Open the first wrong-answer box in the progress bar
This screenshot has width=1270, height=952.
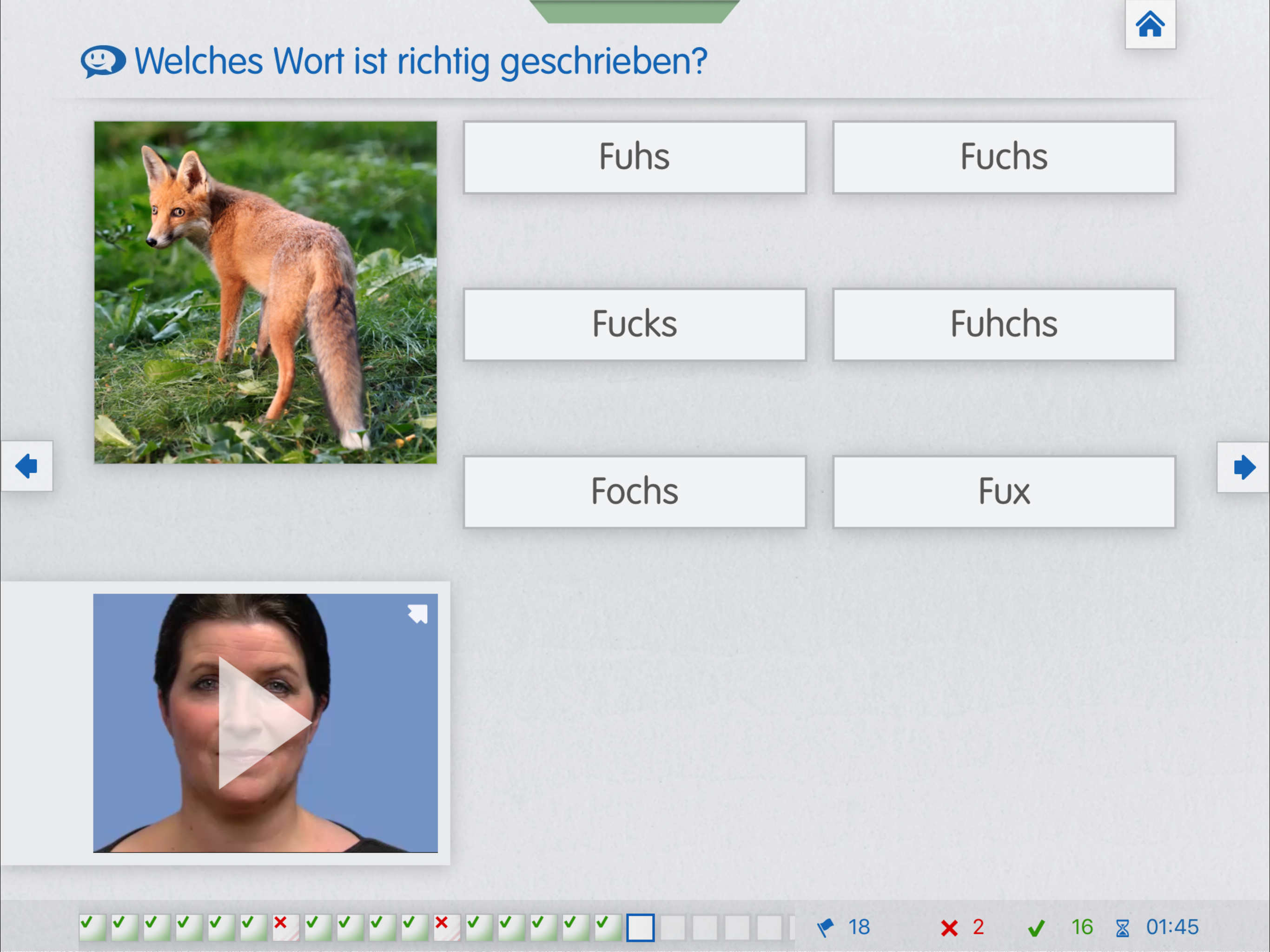tap(285, 927)
